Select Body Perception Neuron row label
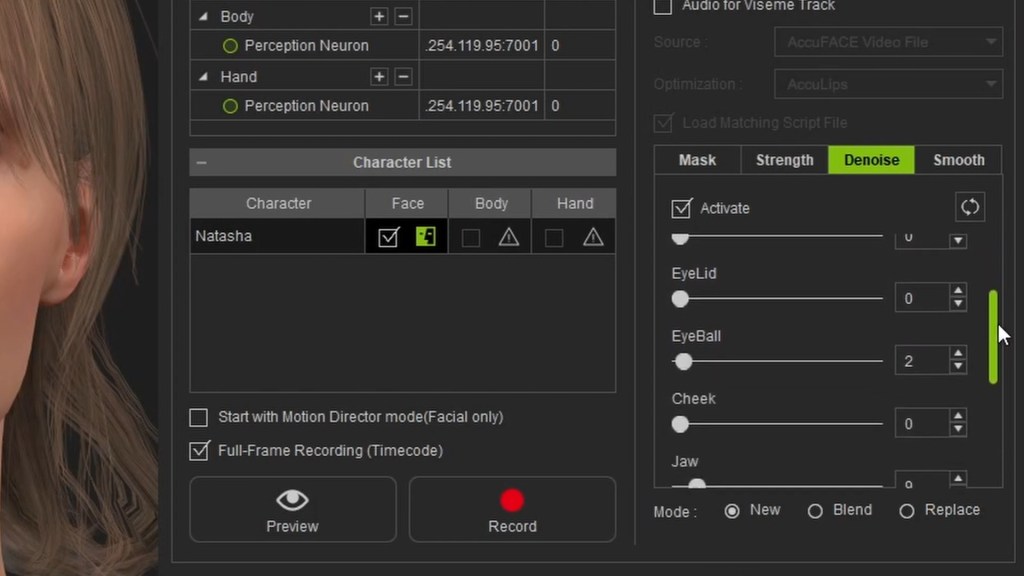 pyautogui.click(x=306, y=46)
